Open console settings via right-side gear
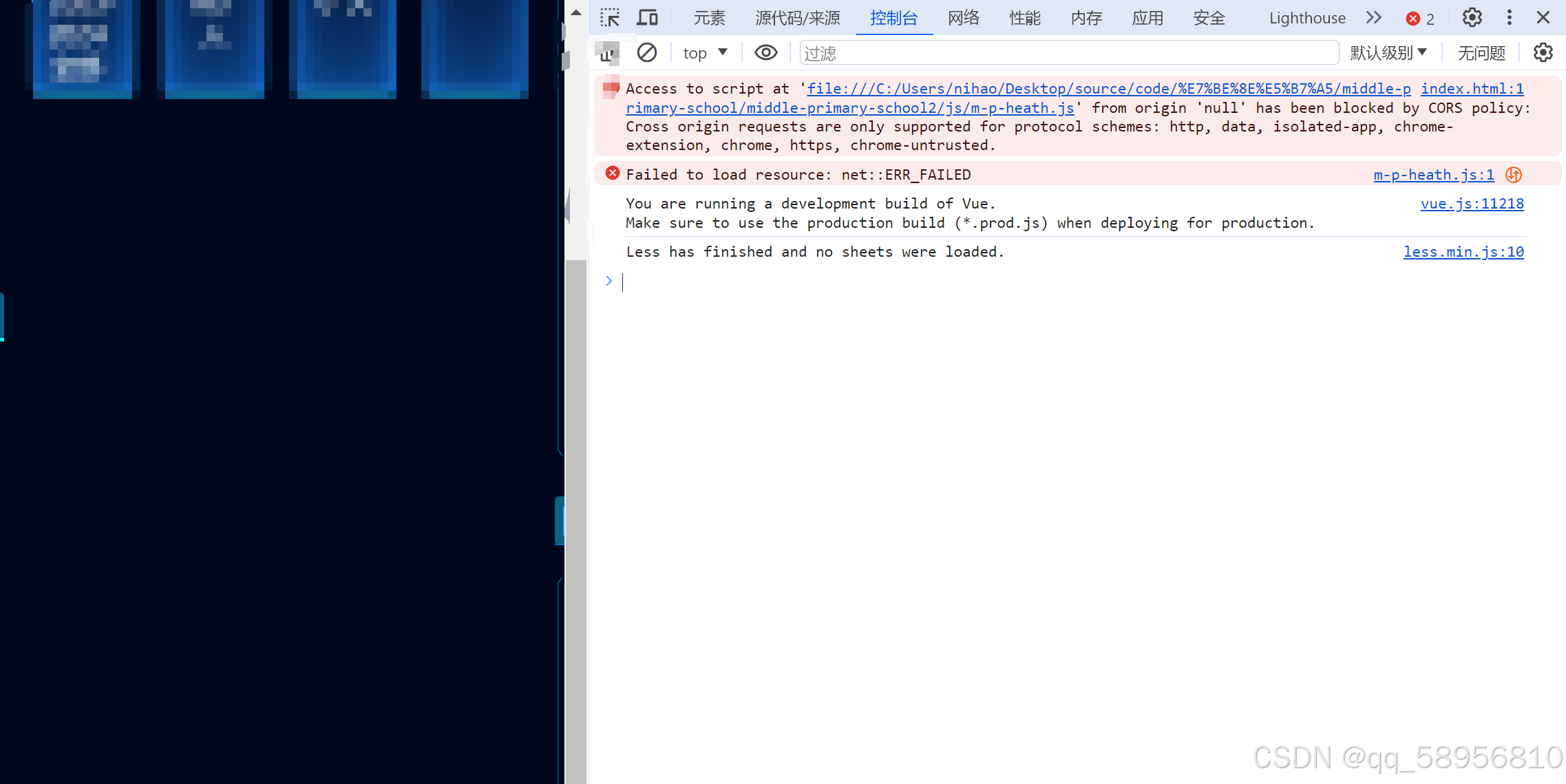Viewport: 1566px width, 784px height. [1543, 52]
